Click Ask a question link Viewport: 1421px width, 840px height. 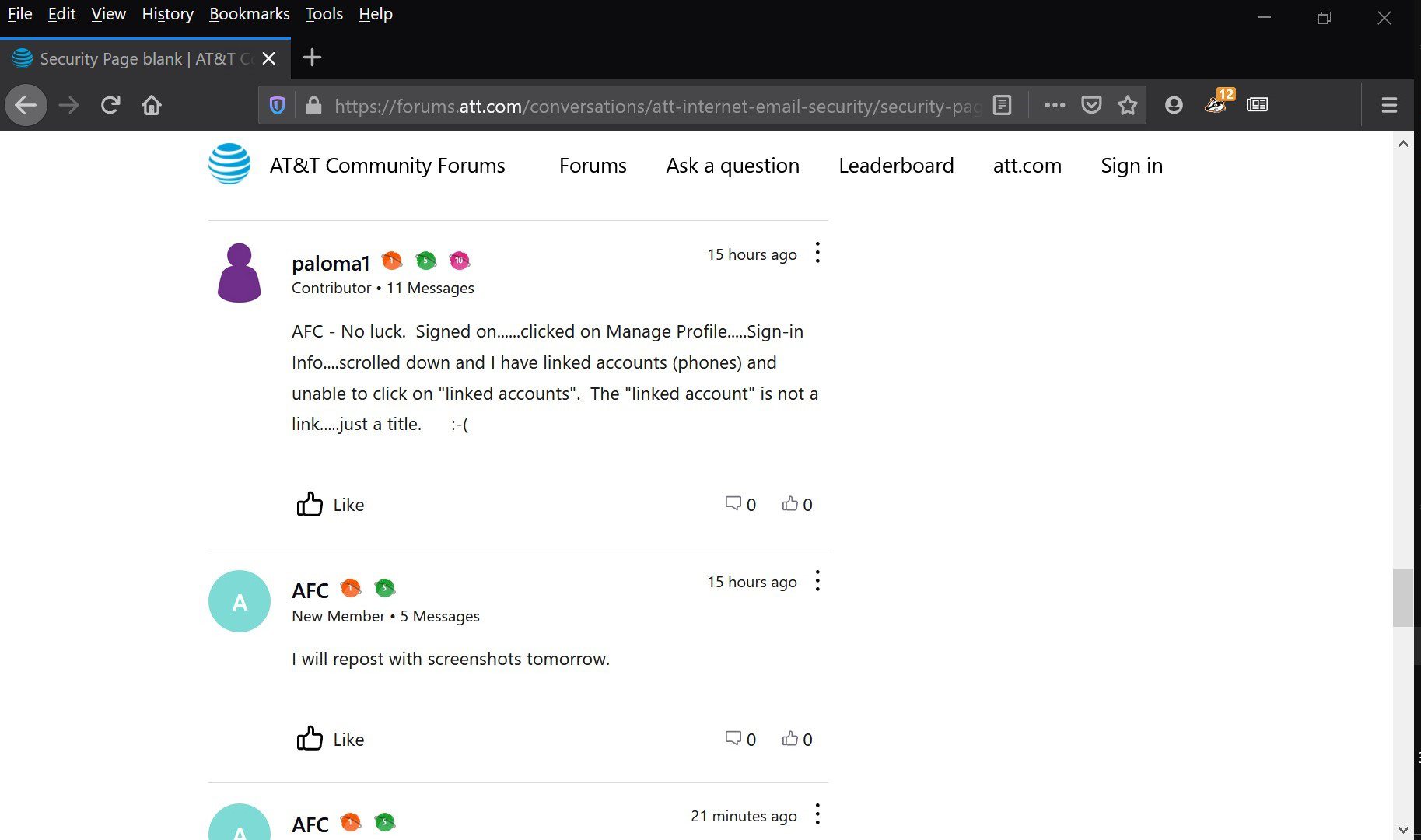(x=733, y=166)
